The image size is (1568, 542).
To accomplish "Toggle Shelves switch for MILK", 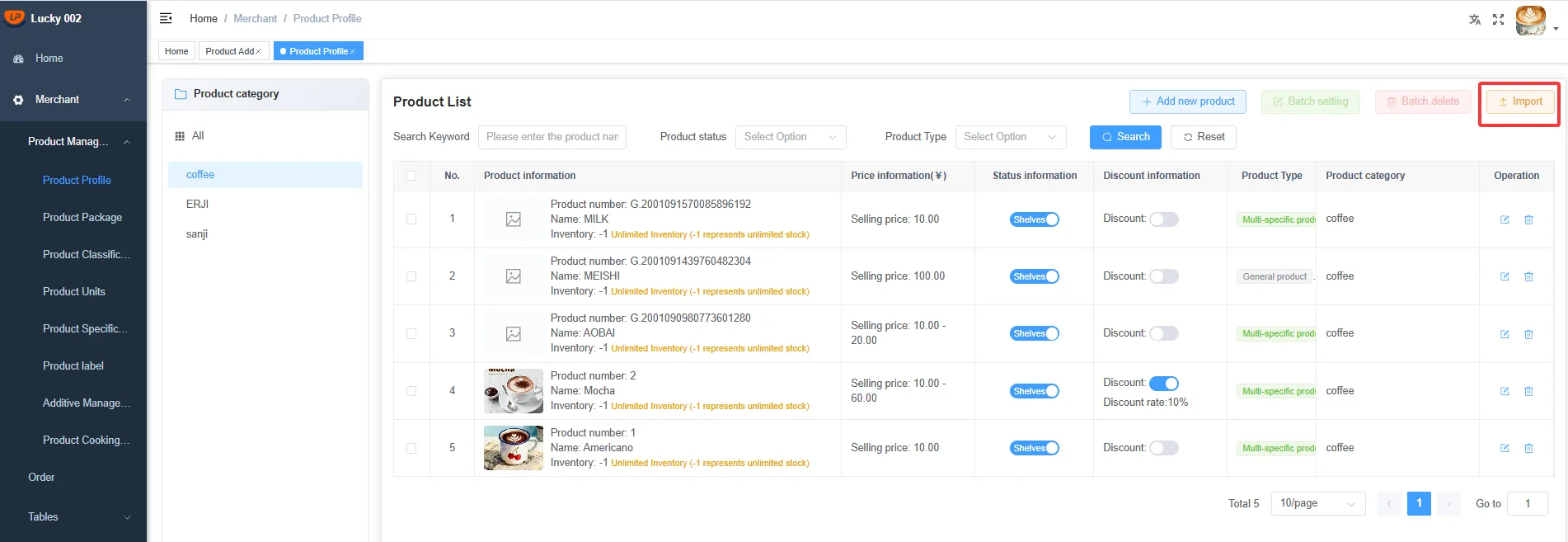I will tap(1035, 219).
